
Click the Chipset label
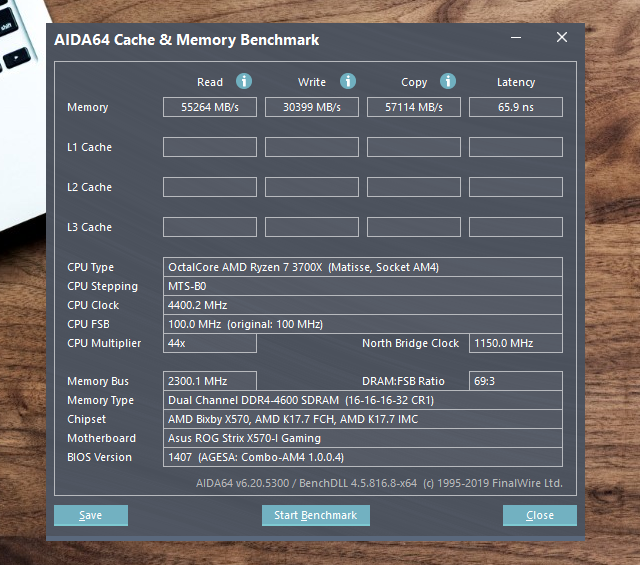[87, 419]
